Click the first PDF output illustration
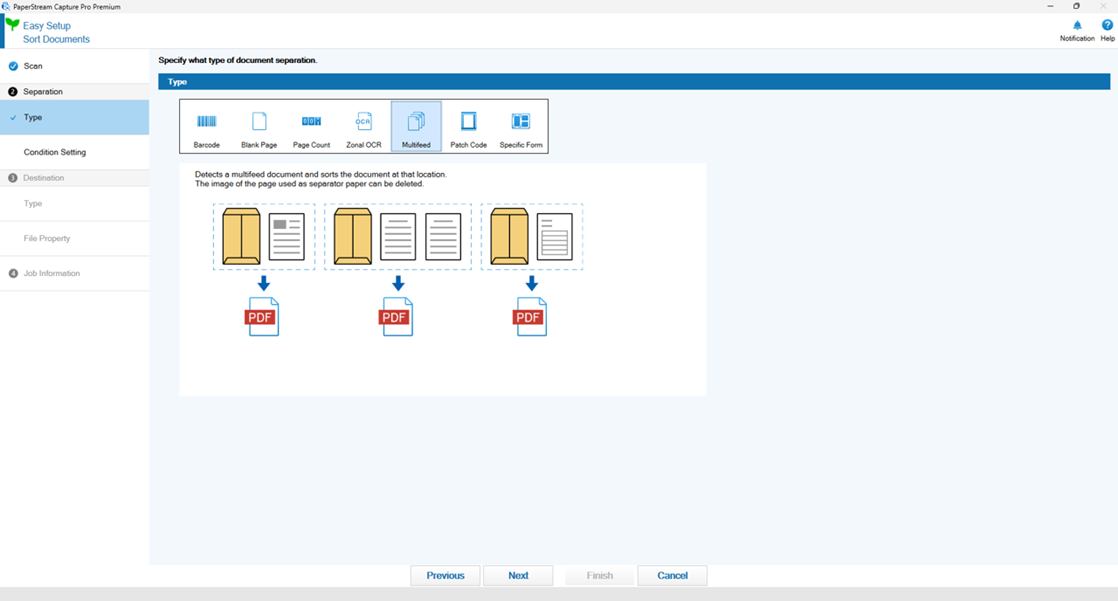This screenshot has height=601, width=1118. (x=262, y=317)
